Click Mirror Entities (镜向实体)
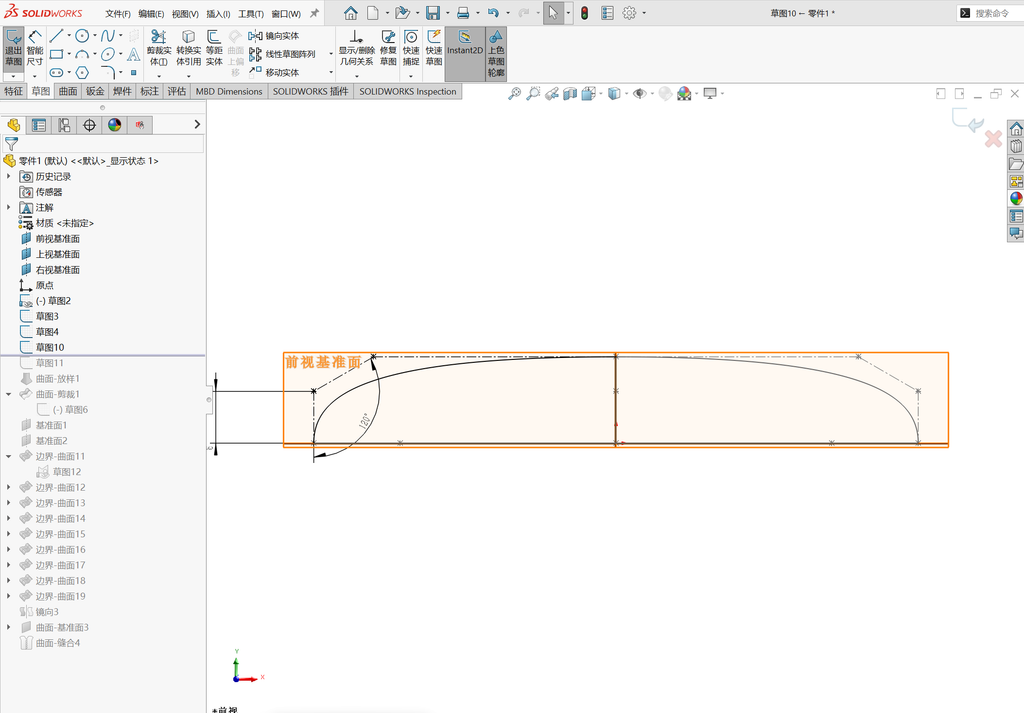The image size is (1024, 713). 274,36
